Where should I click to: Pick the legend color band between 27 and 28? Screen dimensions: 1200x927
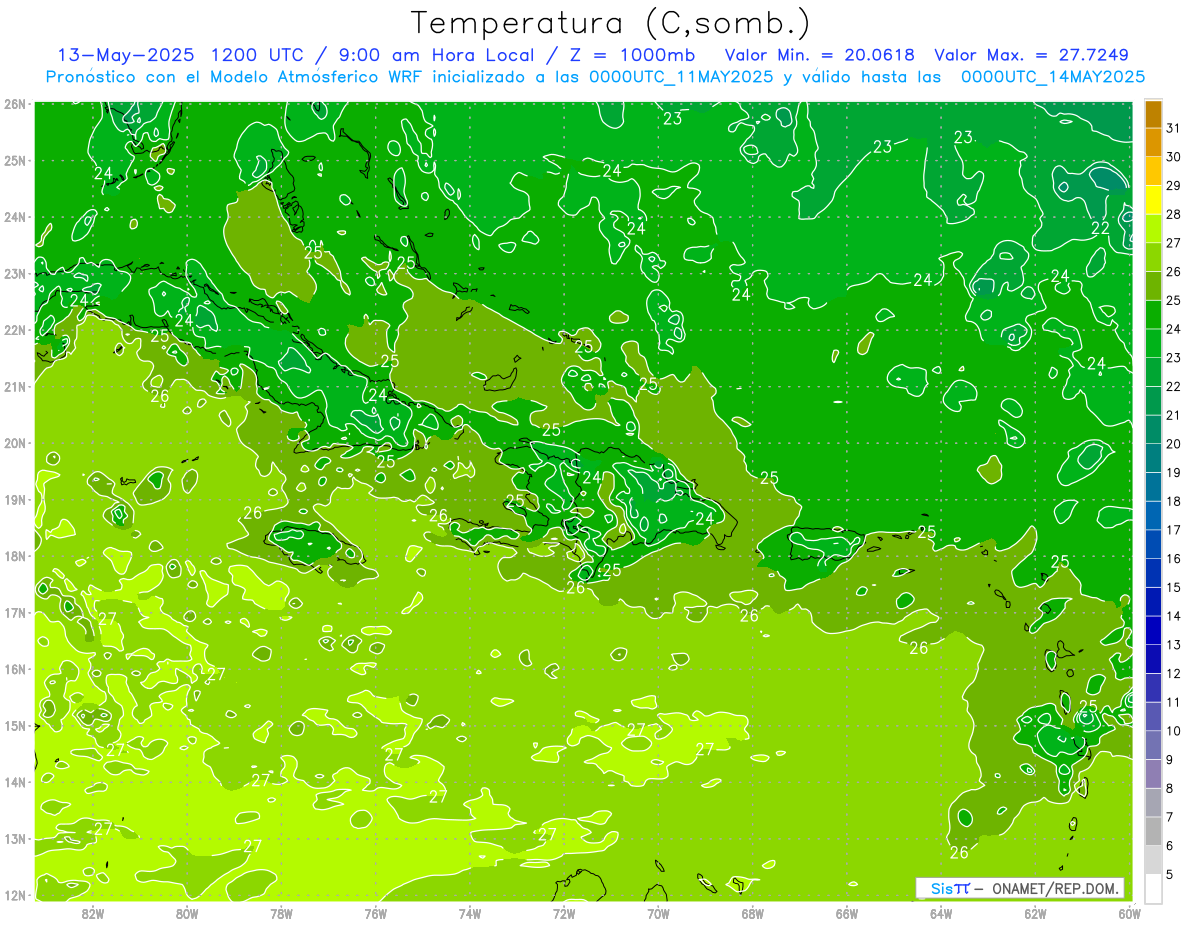click(x=1153, y=228)
